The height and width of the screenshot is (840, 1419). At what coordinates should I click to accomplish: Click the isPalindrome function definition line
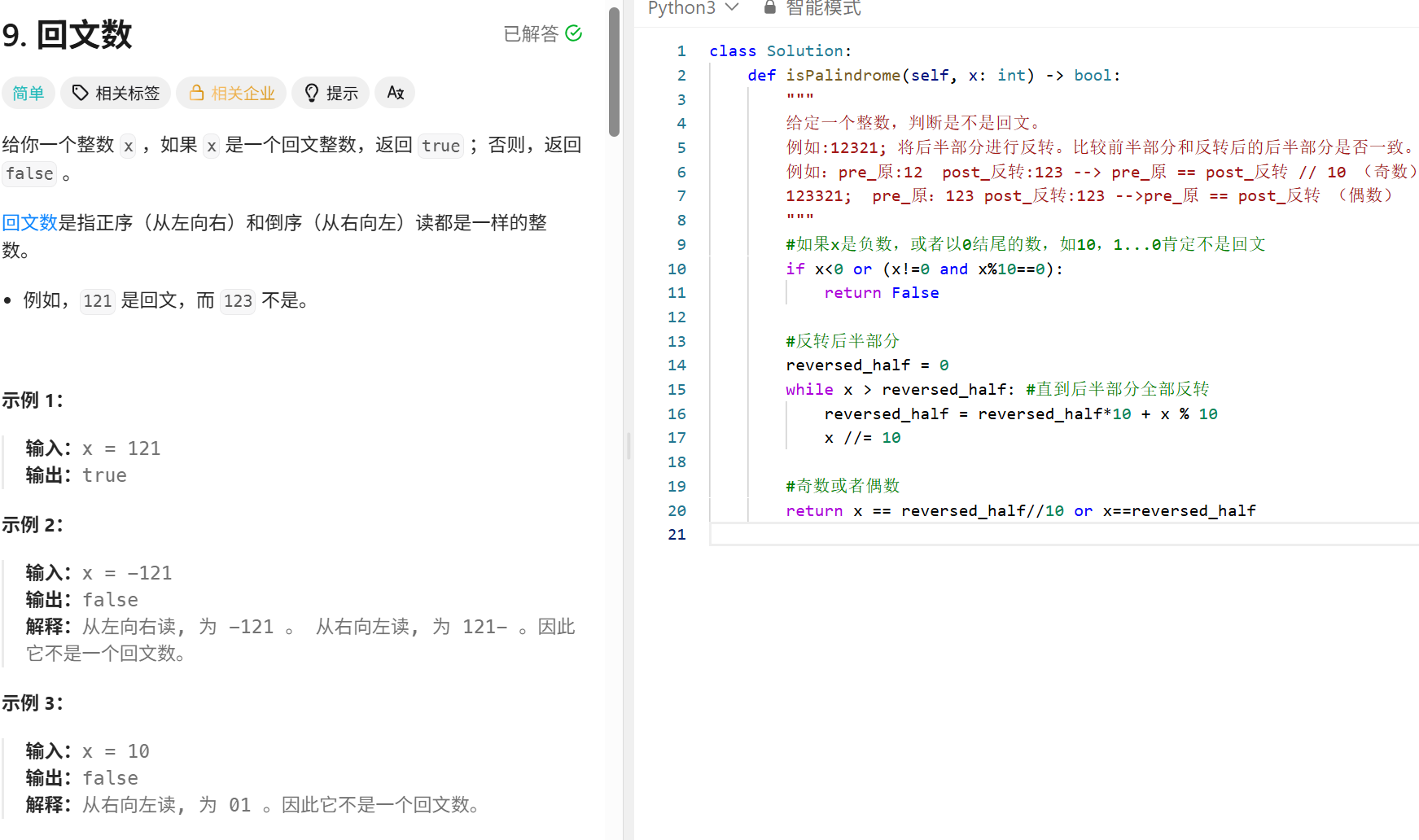[x=934, y=76]
